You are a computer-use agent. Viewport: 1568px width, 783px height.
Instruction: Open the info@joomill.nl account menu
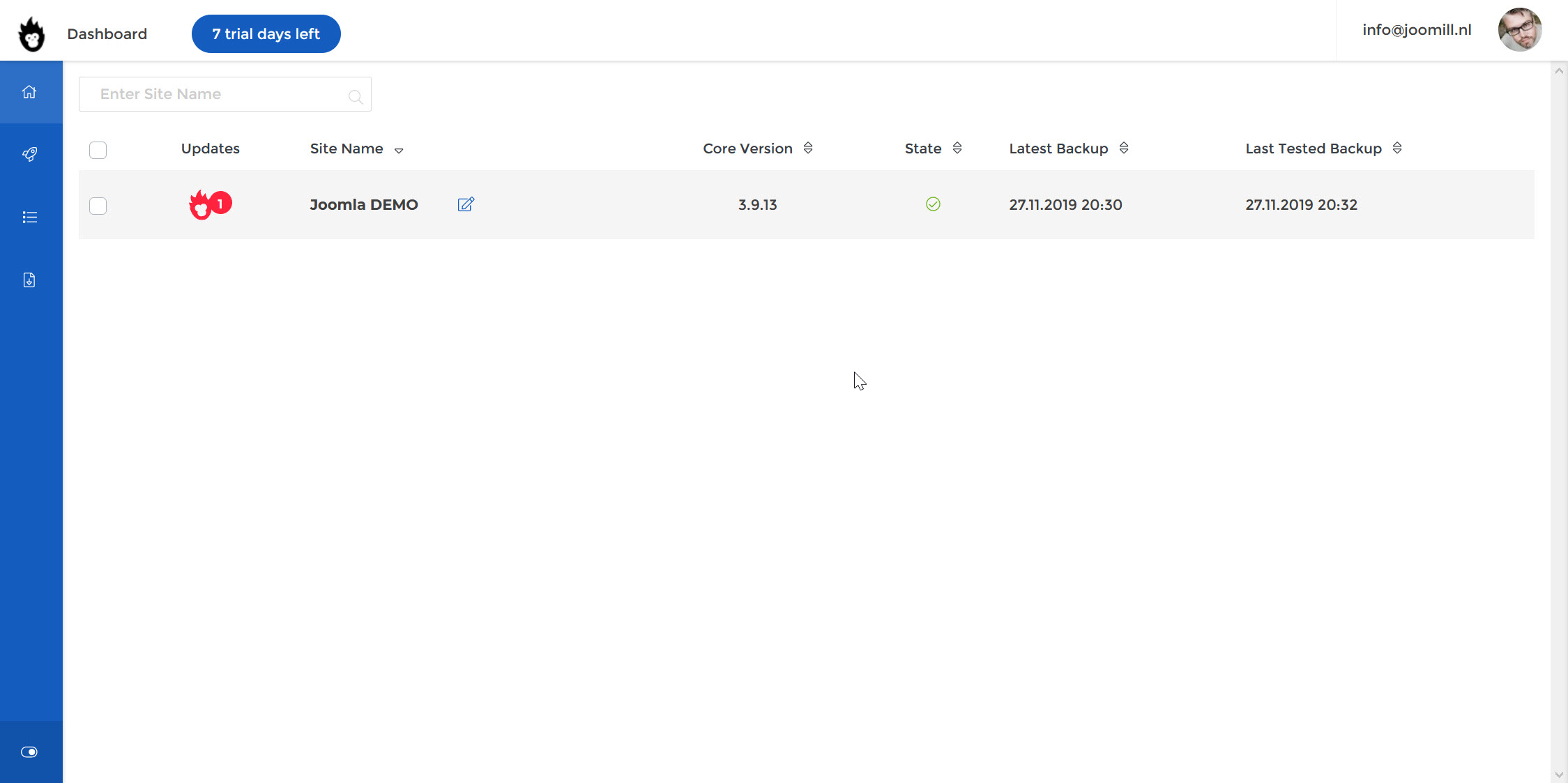coord(1417,30)
